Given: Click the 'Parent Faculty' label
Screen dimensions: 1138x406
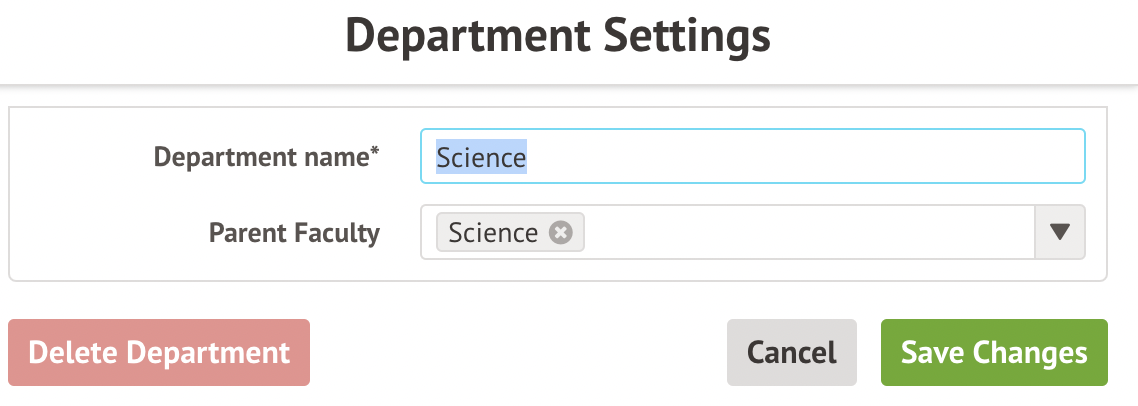Looking at the screenshot, I should point(294,233).
